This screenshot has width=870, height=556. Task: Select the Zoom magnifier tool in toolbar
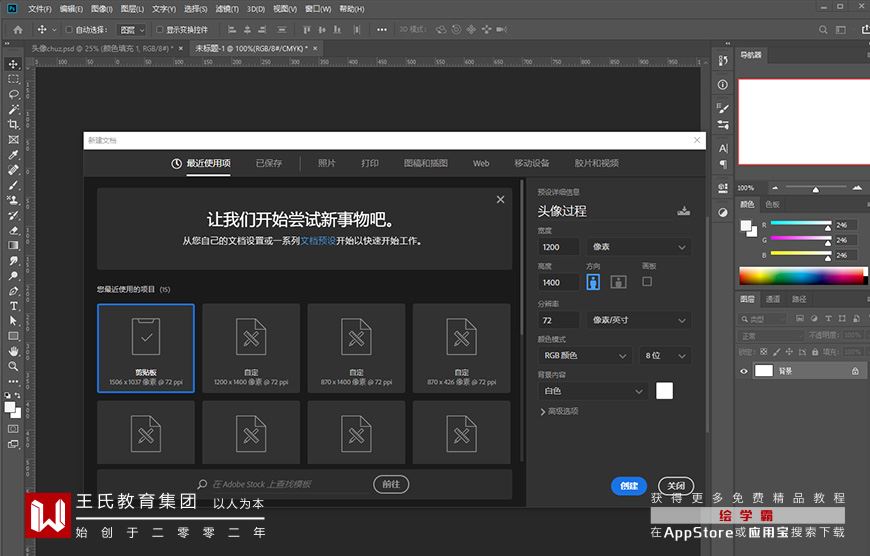pyautogui.click(x=13, y=366)
